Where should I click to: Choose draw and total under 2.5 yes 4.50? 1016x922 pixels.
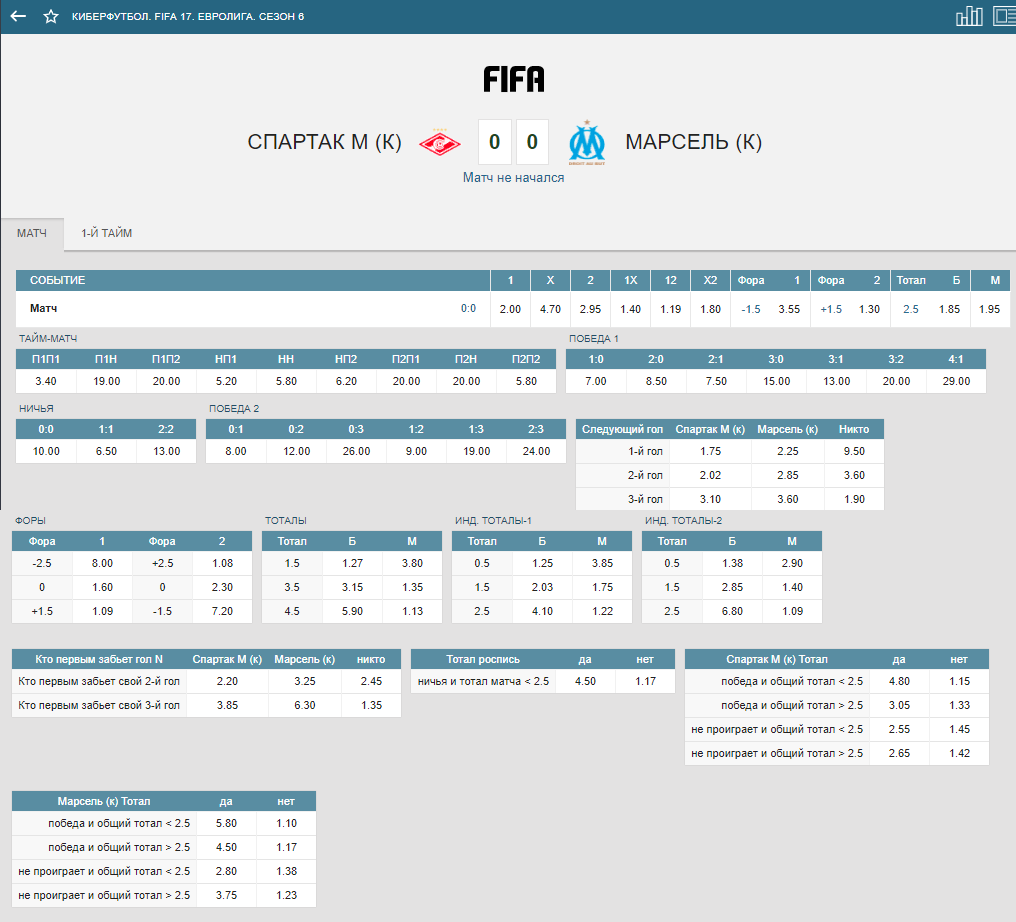point(585,681)
